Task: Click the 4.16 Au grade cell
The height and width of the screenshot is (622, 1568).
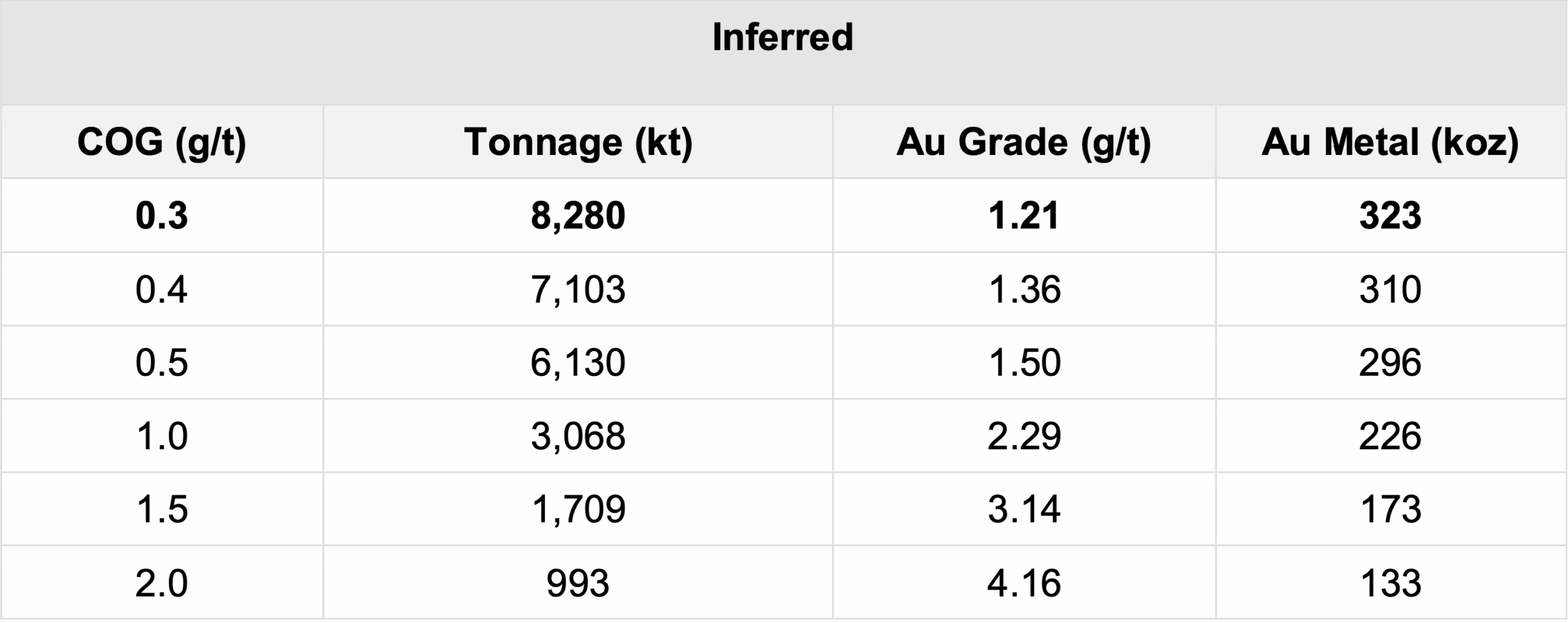Action: pos(1023,583)
